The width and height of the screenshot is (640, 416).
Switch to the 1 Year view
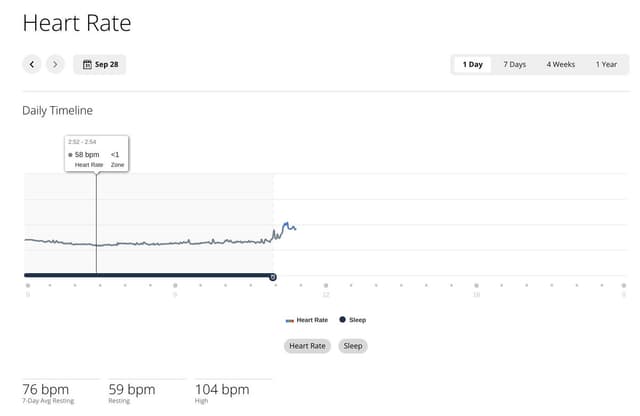pyautogui.click(x=606, y=64)
